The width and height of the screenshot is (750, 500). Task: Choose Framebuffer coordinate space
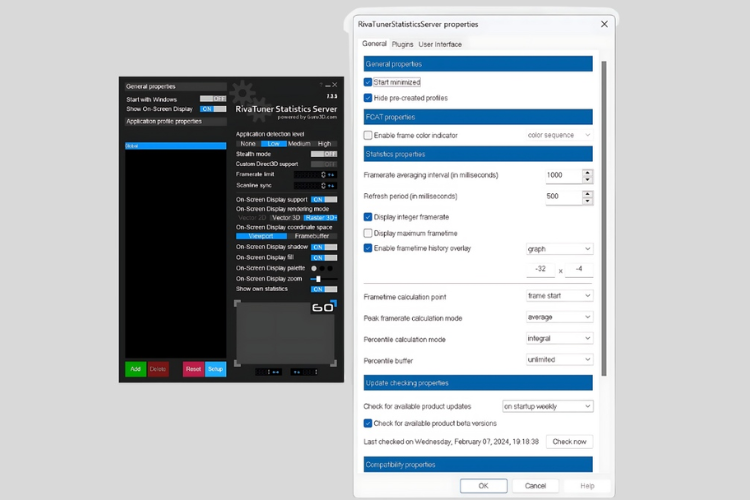click(x=312, y=236)
